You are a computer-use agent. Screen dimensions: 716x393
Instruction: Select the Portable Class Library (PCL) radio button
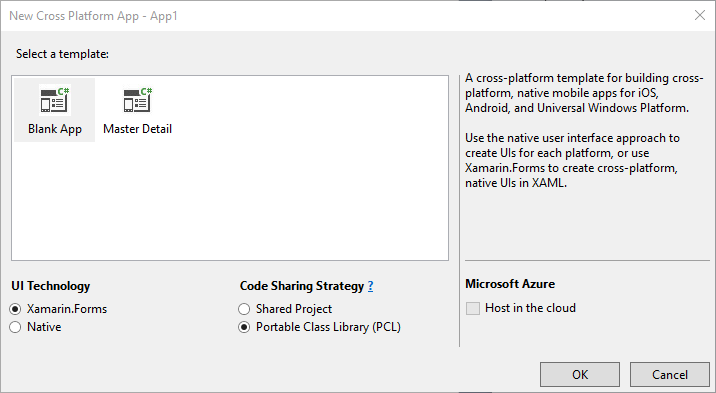tap(244, 327)
